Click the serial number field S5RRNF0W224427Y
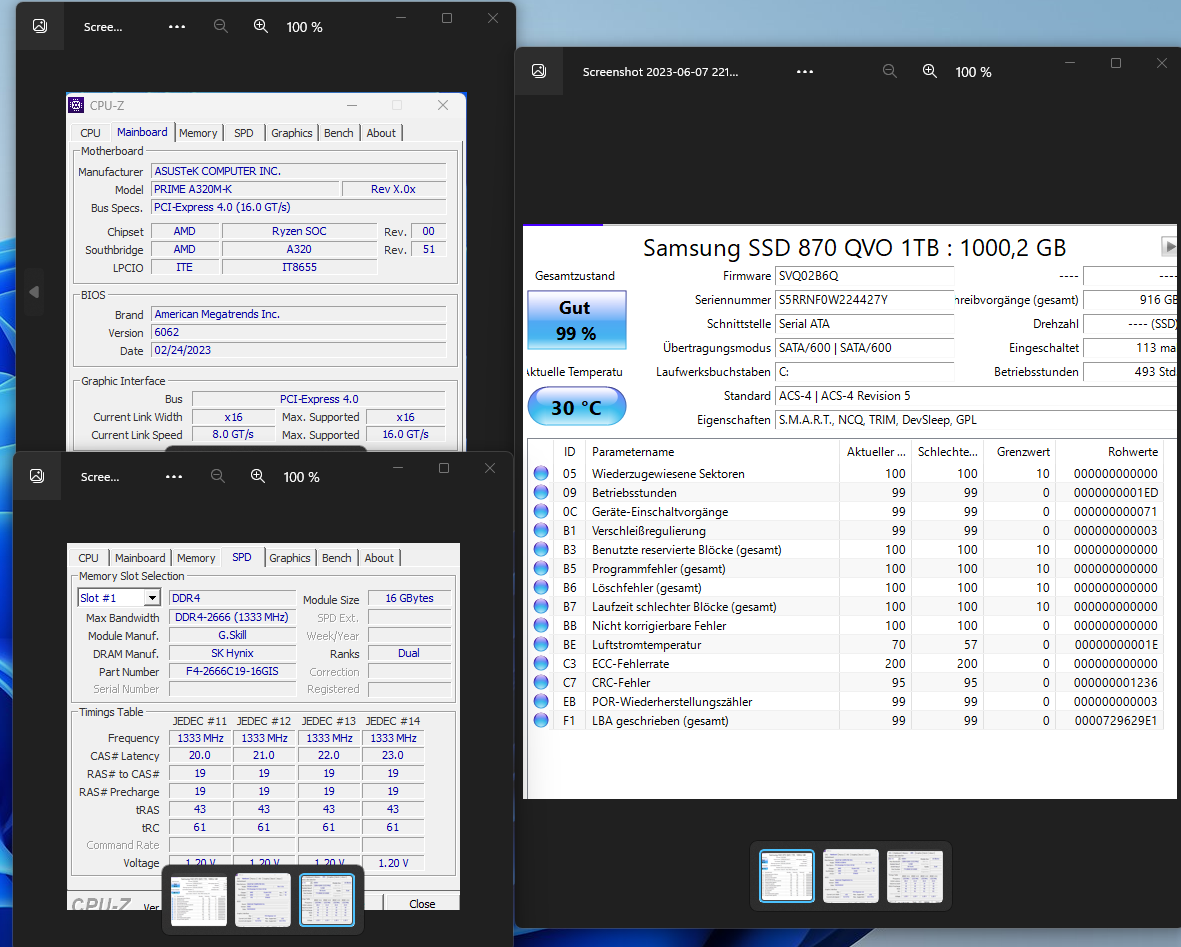The image size is (1181, 947). click(864, 300)
